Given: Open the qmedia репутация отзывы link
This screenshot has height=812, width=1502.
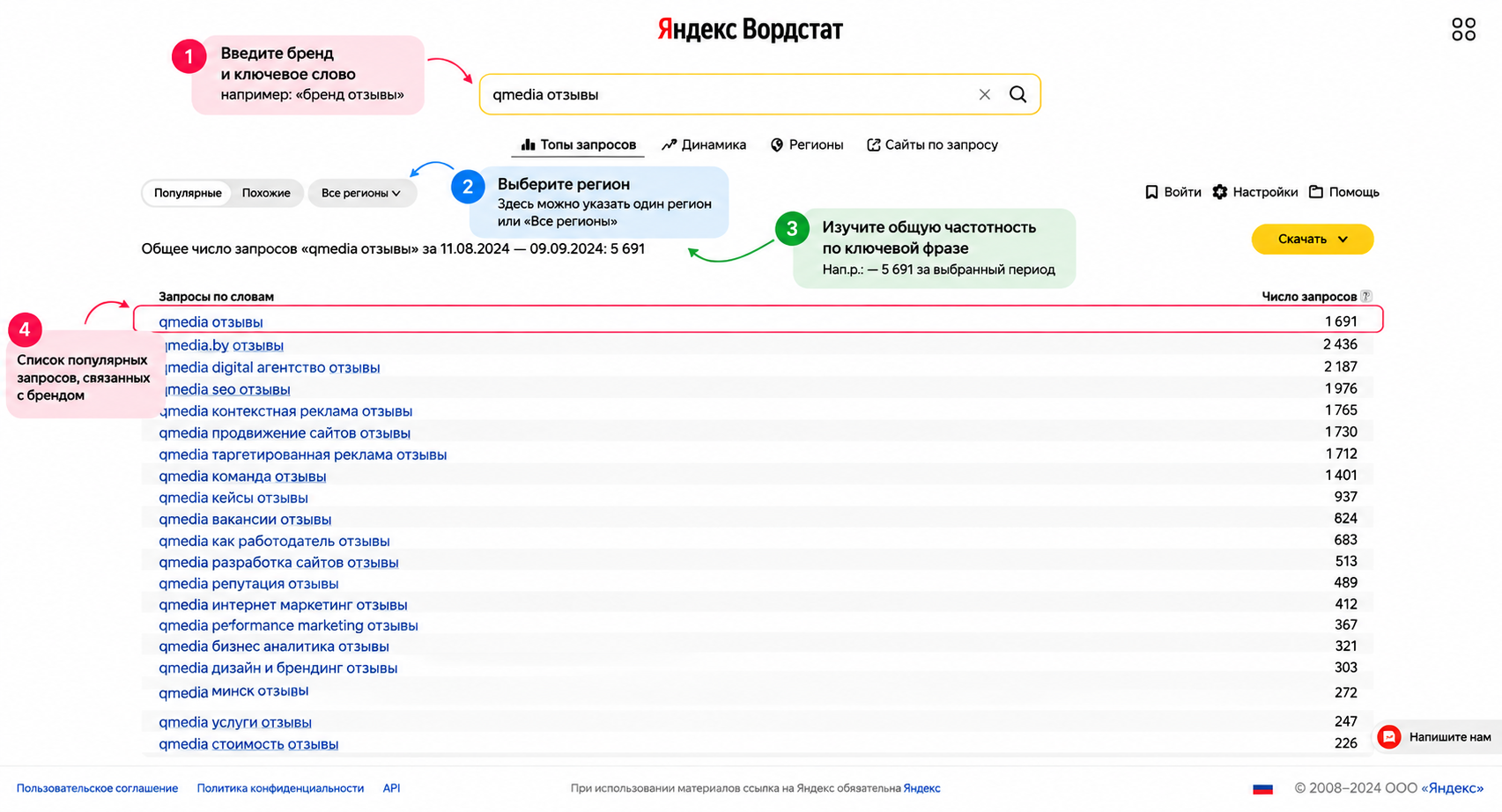Looking at the screenshot, I should 248,584.
